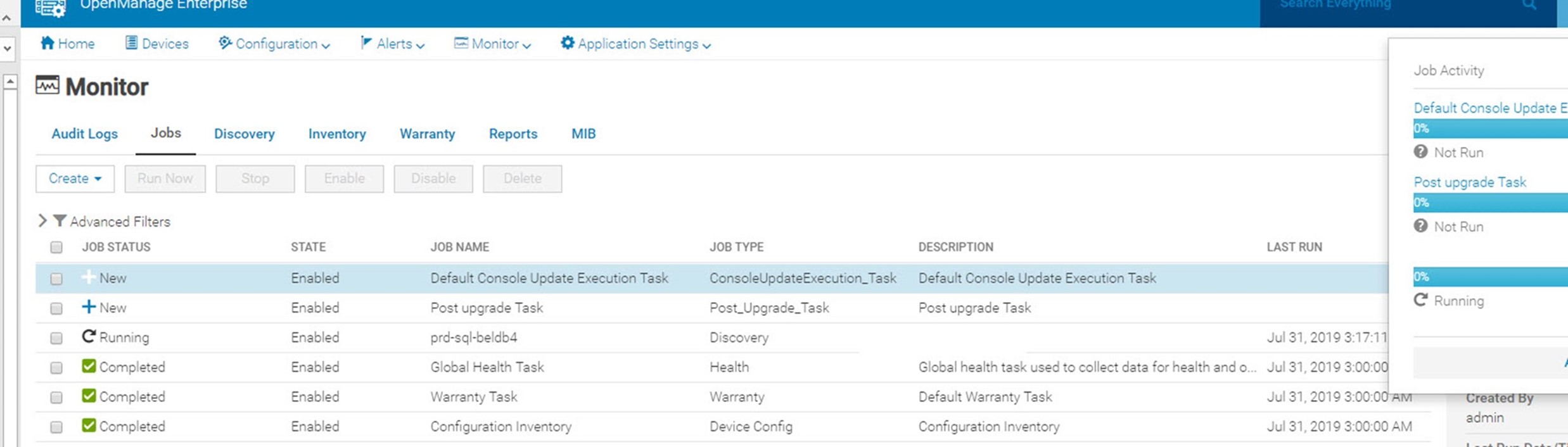Screen dimensions: 1568x447
Task: Open the Alerts dropdown menu
Action: [393, 44]
